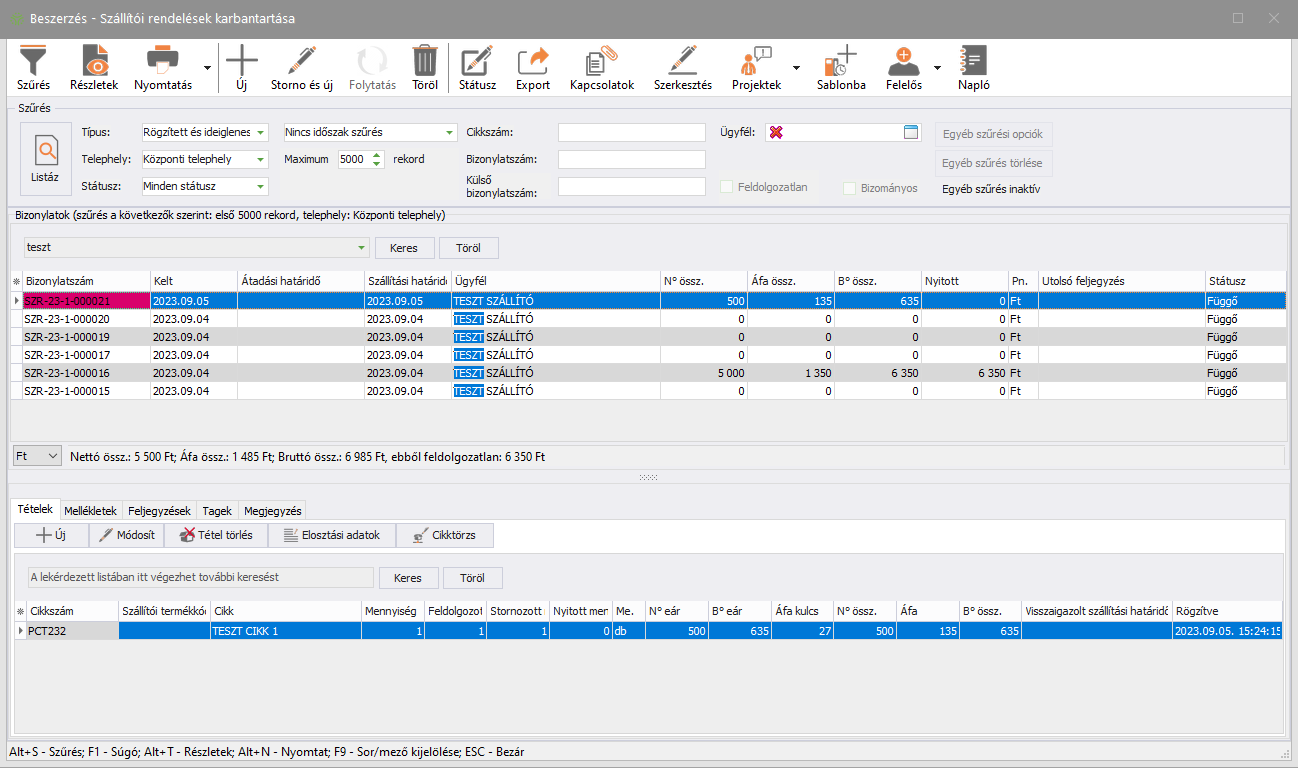The height and width of the screenshot is (768, 1298).
Task: Toggle the Bizományos checkbox
Action: [849, 188]
